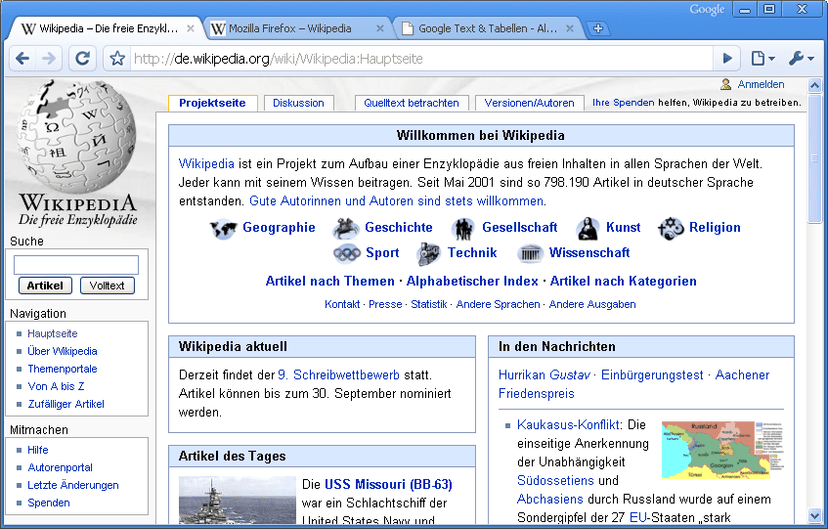Image resolution: width=828 pixels, height=529 pixels.
Task: Focus the Suche search input field
Action: [76, 265]
